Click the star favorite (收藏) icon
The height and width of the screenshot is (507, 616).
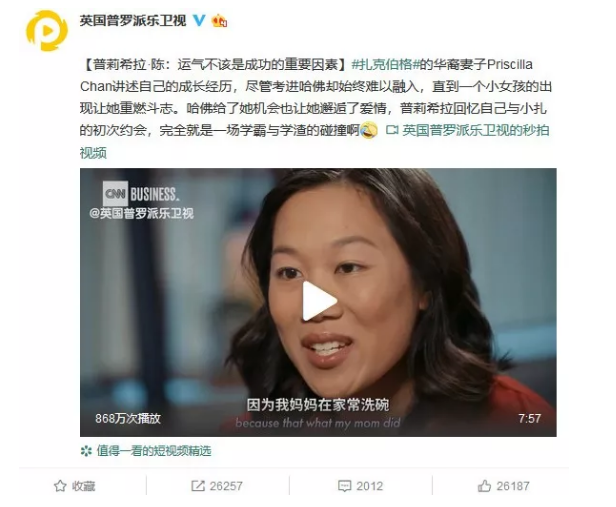[x=60, y=486]
